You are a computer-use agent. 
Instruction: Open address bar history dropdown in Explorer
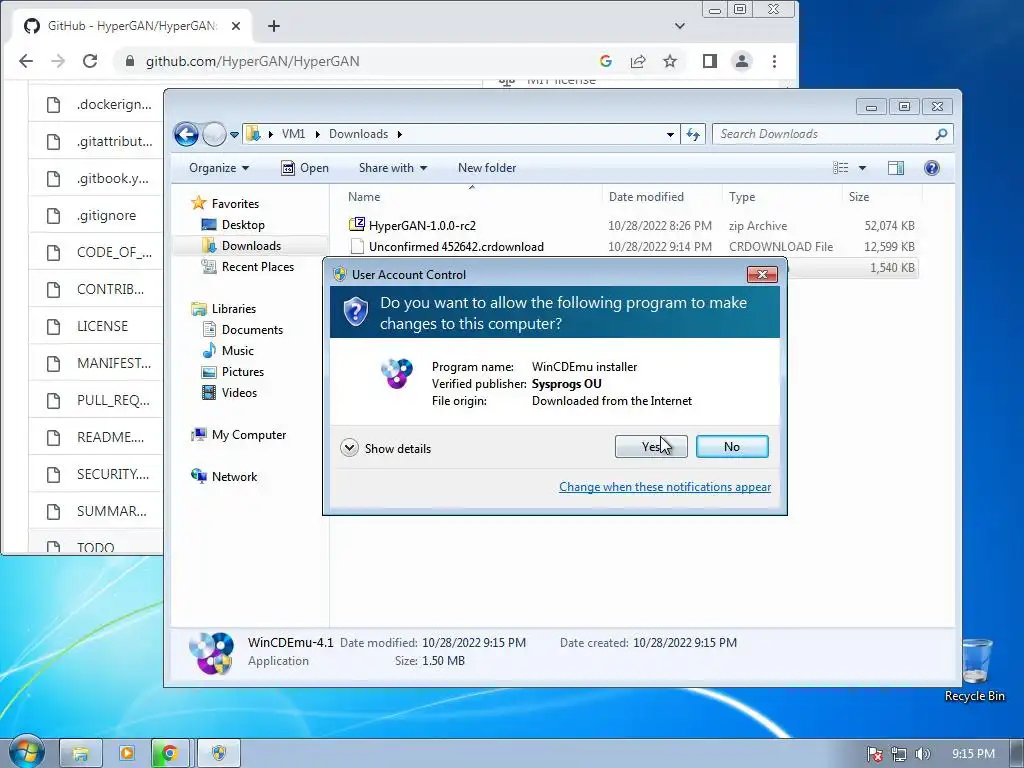click(670, 135)
